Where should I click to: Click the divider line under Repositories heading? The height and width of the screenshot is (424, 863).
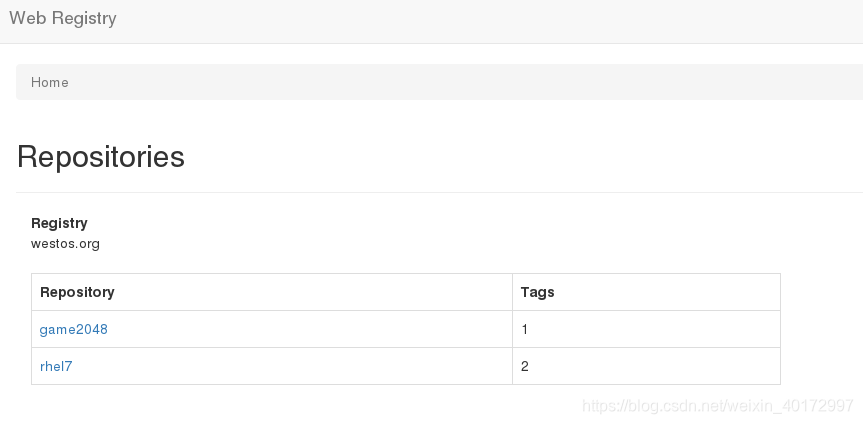(x=439, y=192)
